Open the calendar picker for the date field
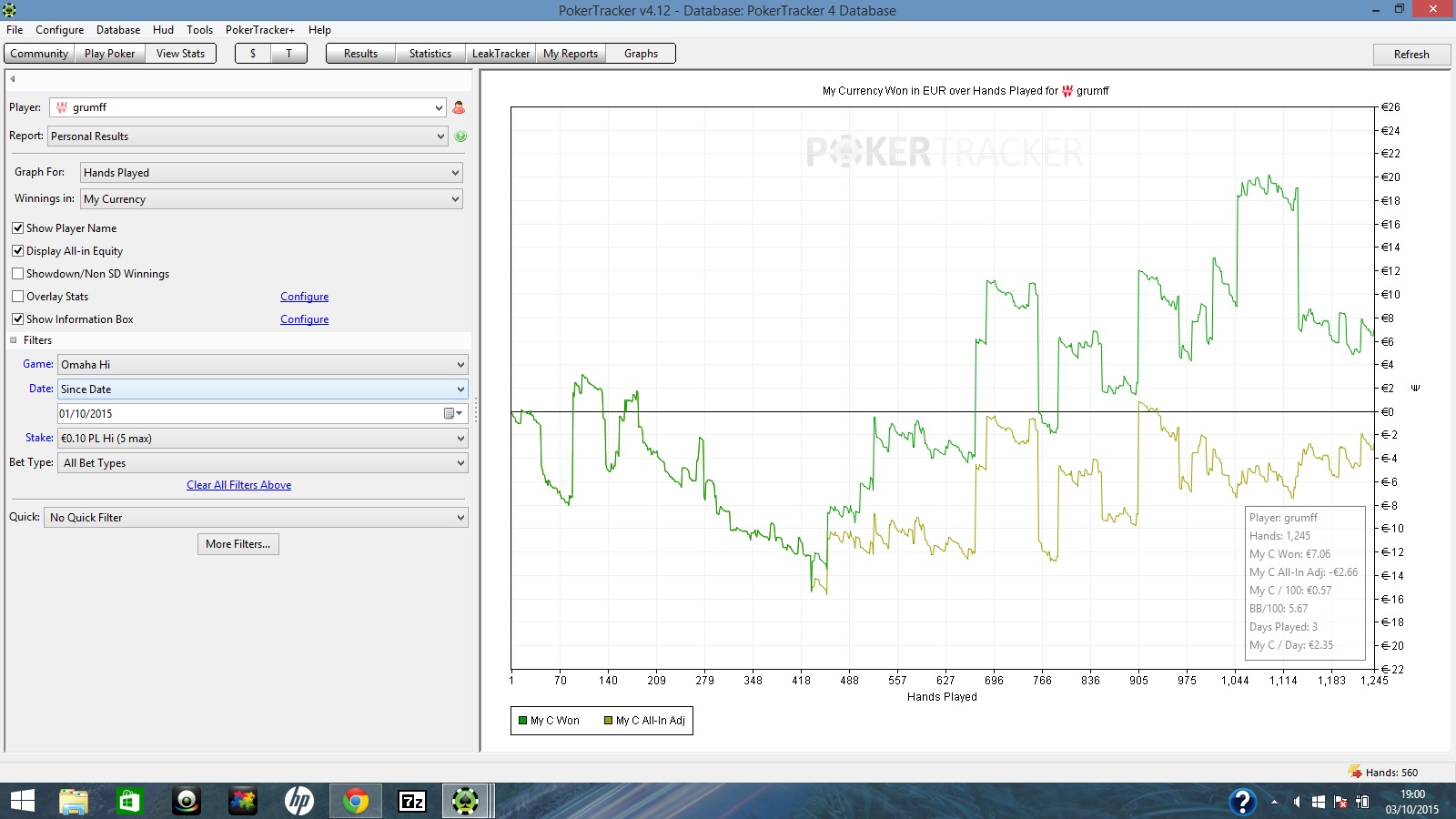This screenshot has width=1456, height=819. (x=452, y=413)
